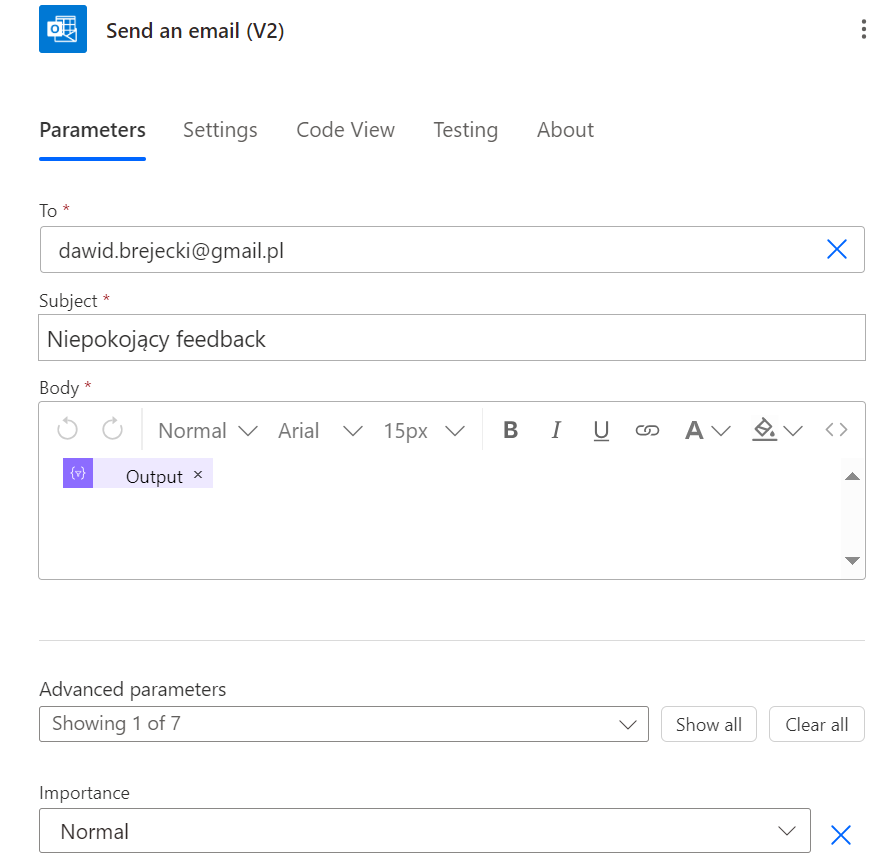This screenshot has height=865, width=892.
Task: Expand the Importance dropdown
Action: 424,831
